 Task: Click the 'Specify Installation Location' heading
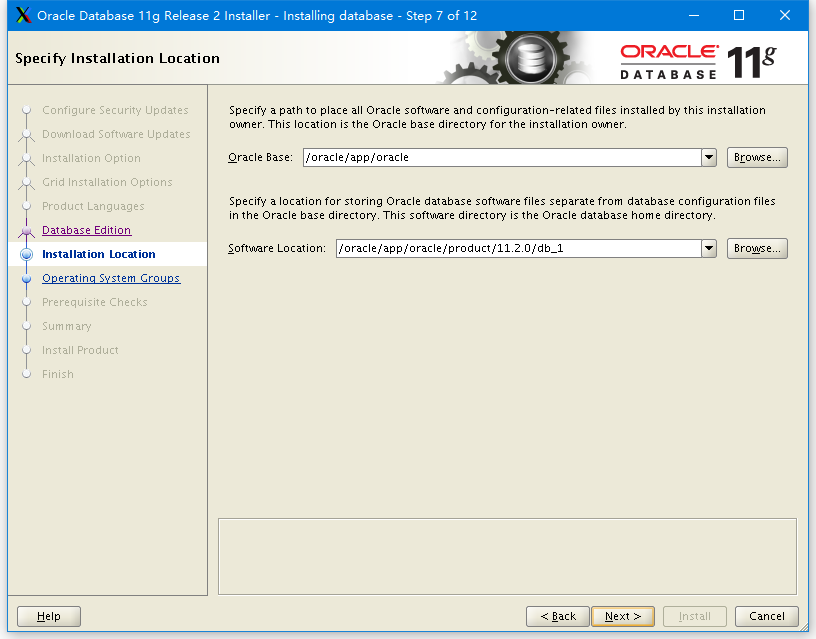[x=117, y=58]
